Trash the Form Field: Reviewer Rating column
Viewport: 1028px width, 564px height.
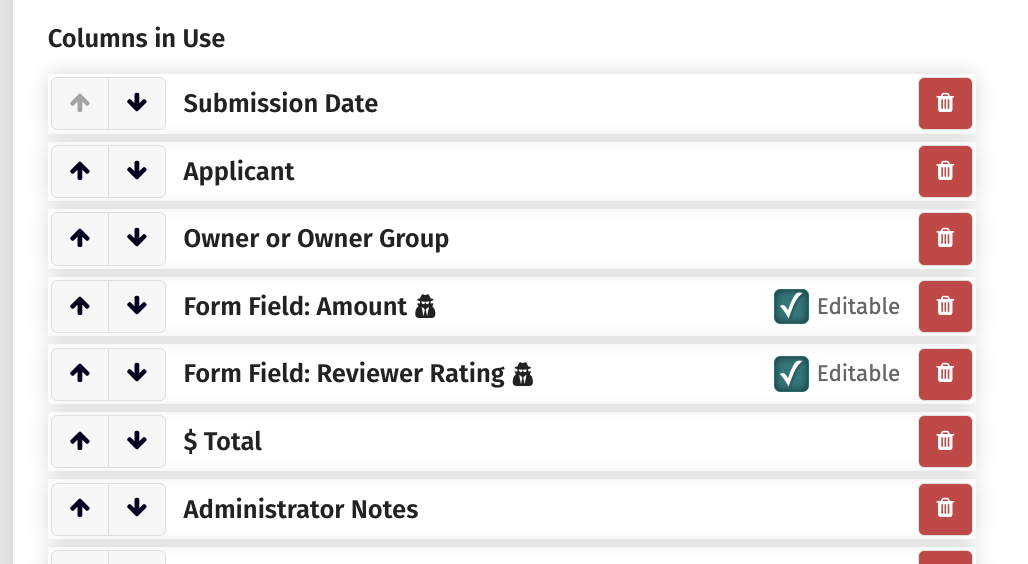(945, 374)
